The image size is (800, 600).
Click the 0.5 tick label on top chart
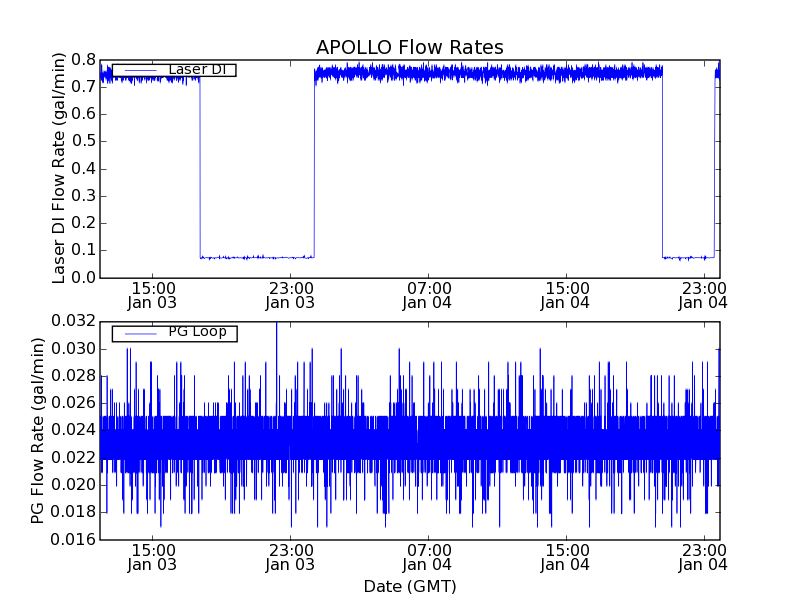83,141
